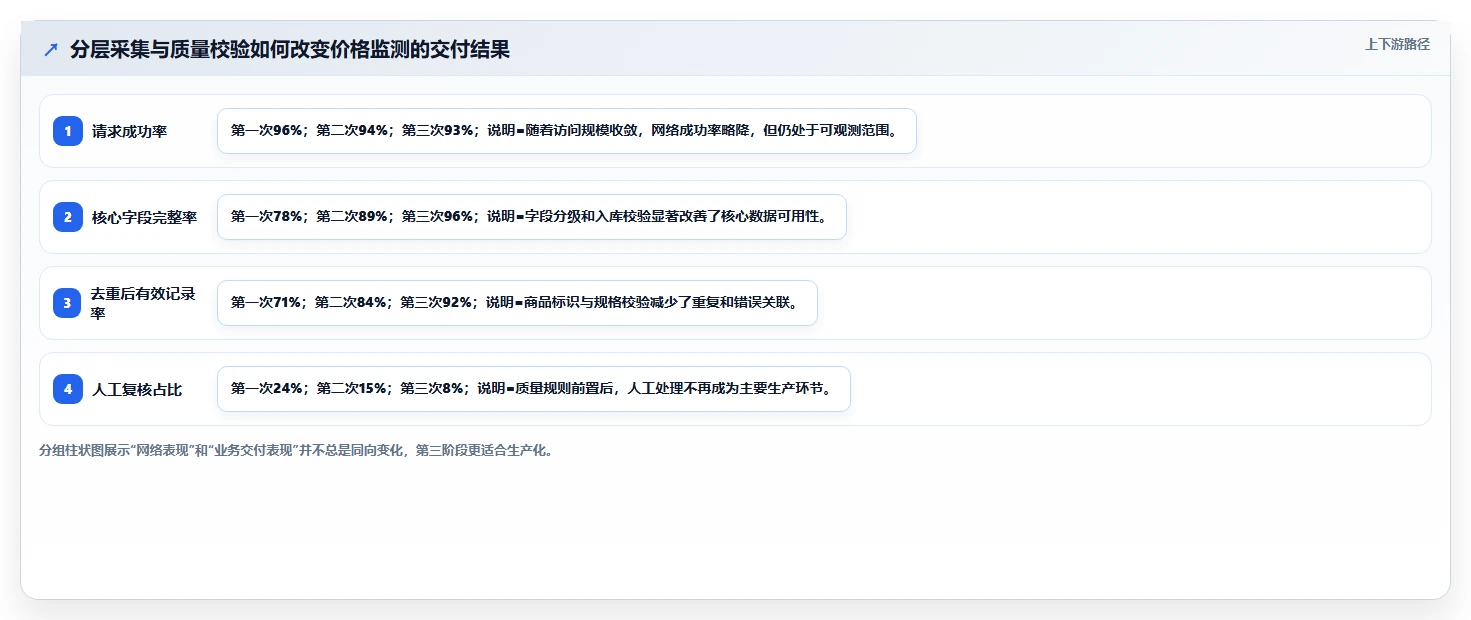Click the title 分层采集与质量校验如何改变价格监测的交付结果
The width and height of the screenshot is (1471, 620).
290,50
